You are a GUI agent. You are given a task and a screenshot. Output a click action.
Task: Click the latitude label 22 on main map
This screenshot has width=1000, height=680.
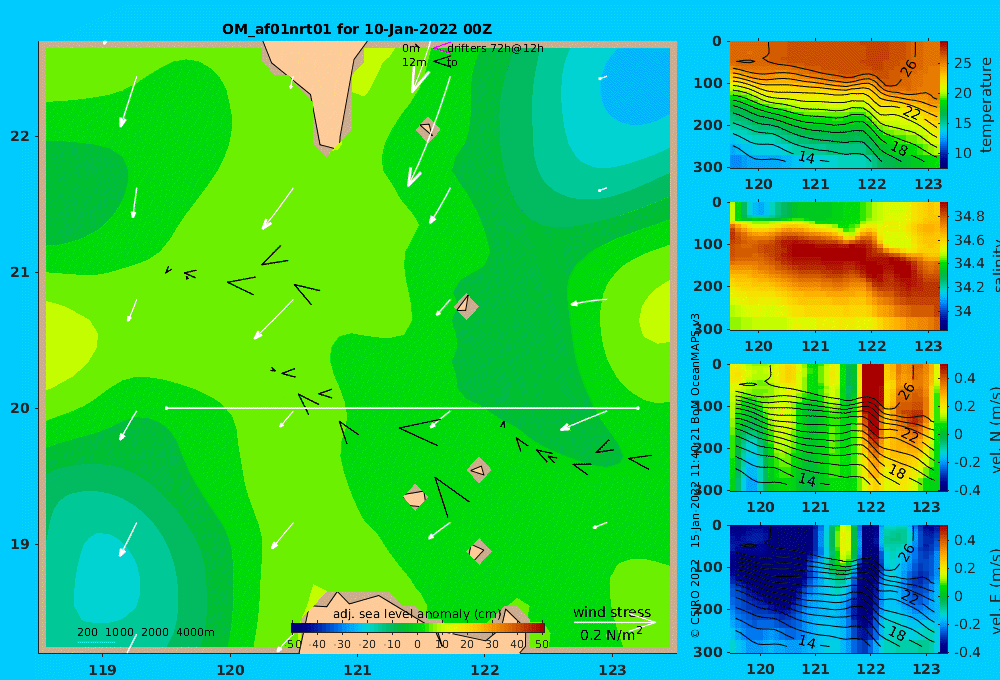point(20,136)
